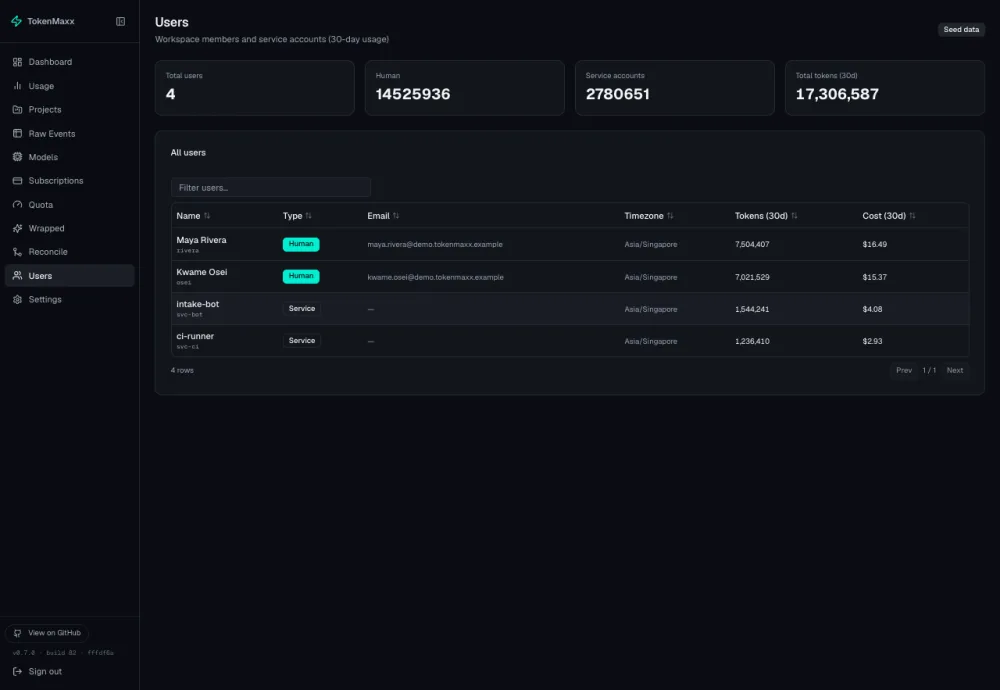Select the Maya Rivera row name
The image size is (1000, 690).
[x=202, y=240]
